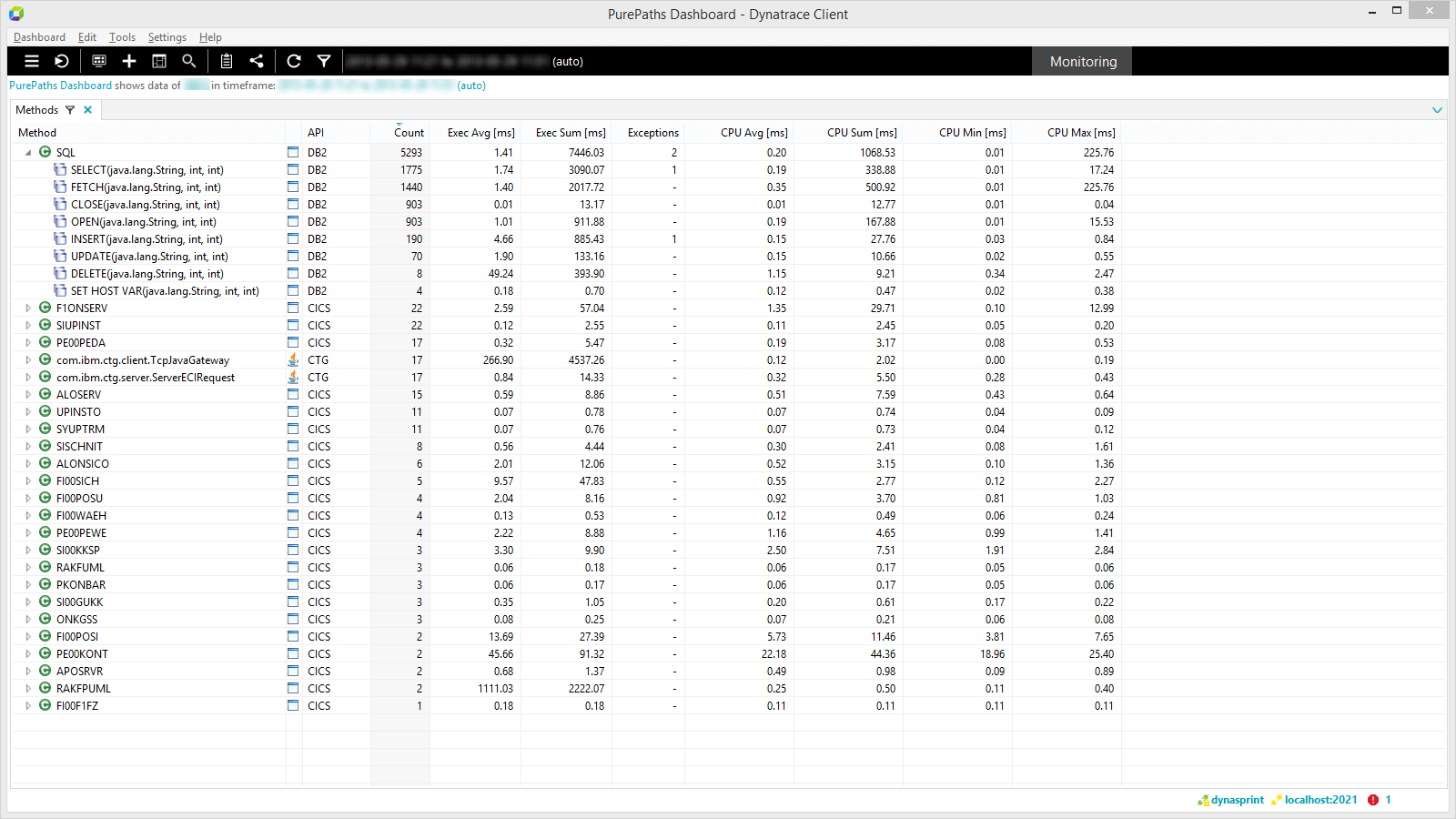This screenshot has height=819, width=1456.
Task: Switch to the Monitoring tab
Action: (x=1081, y=61)
